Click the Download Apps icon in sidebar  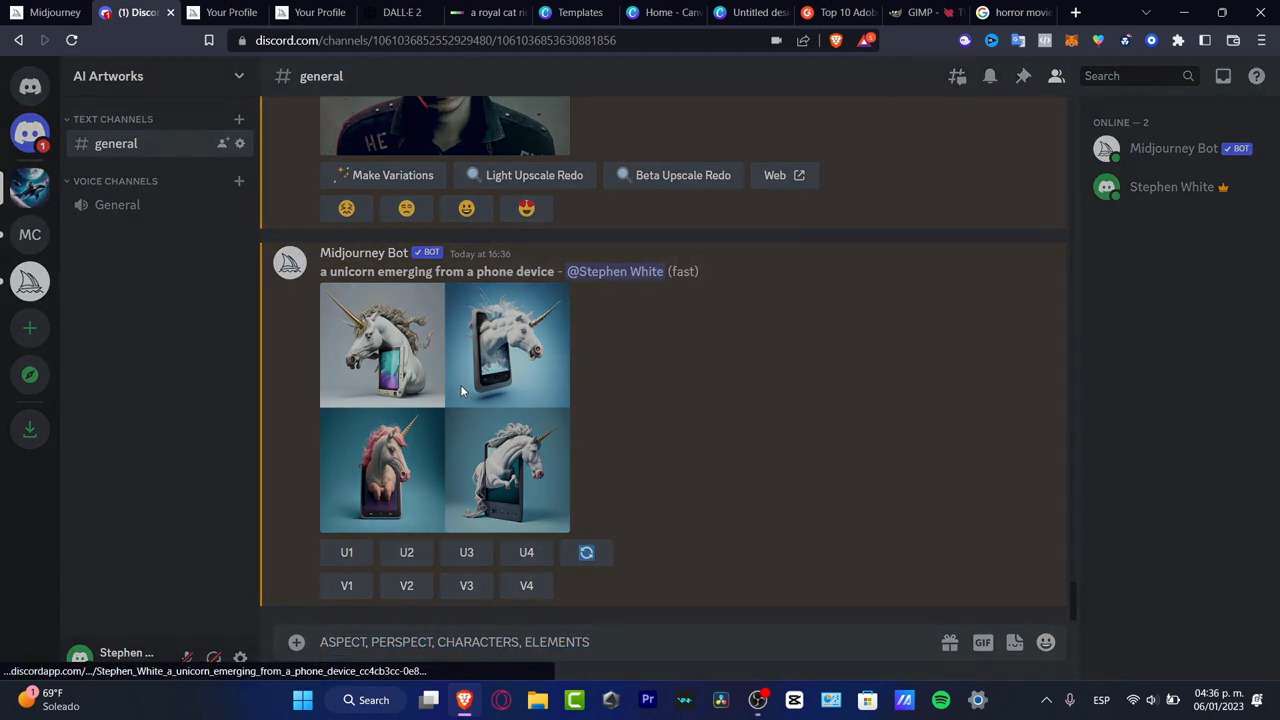pyautogui.click(x=30, y=429)
